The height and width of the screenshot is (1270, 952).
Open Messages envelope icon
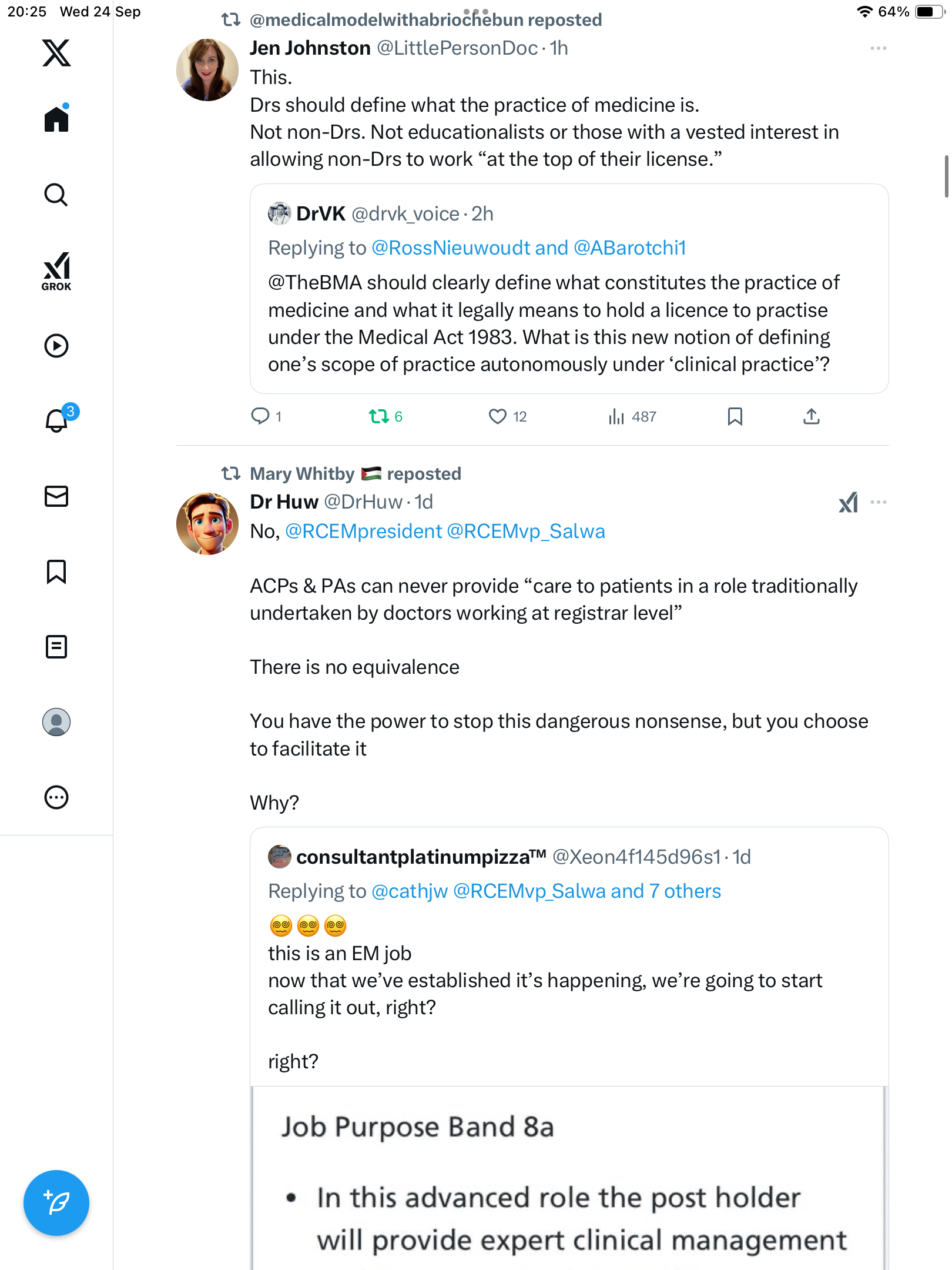pyautogui.click(x=56, y=496)
